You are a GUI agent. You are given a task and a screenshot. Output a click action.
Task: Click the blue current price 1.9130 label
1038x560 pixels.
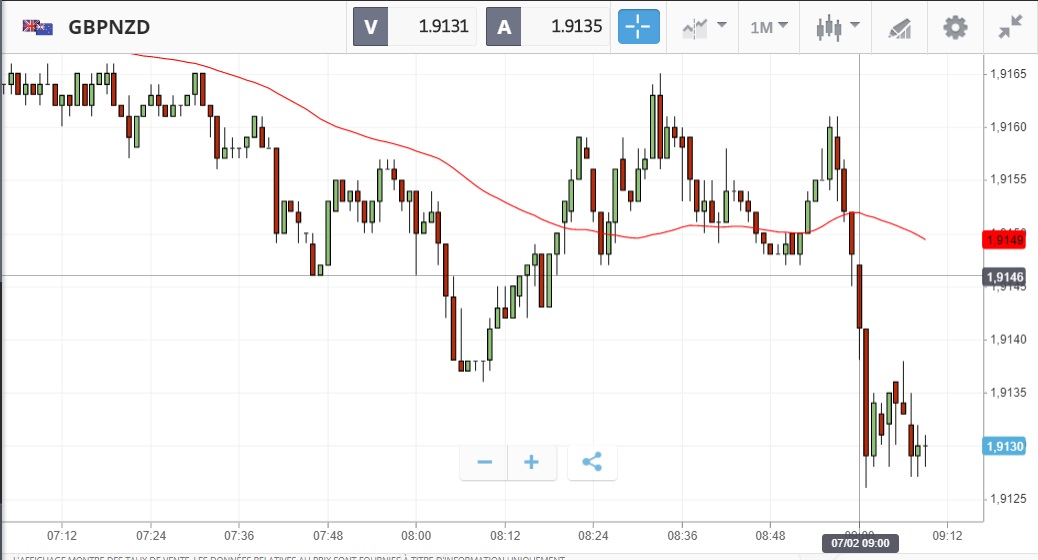[x=1004, y=446]
